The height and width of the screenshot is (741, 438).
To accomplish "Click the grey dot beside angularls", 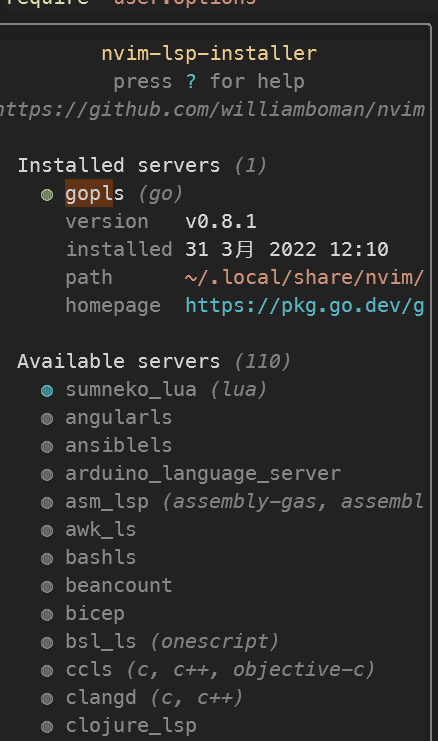I will coord(47,419).
